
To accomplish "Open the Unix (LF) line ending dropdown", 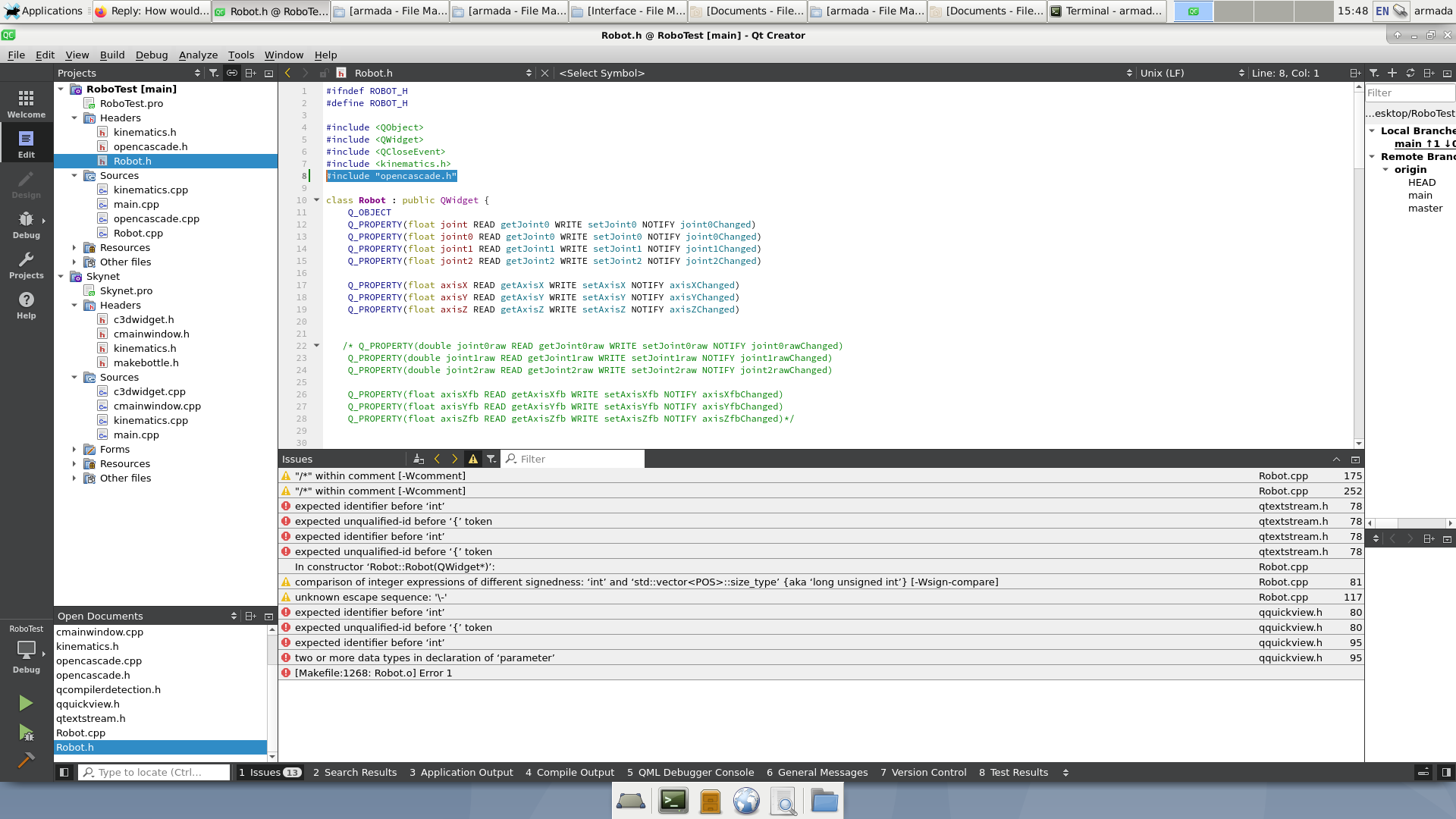I will (1192, 73).
